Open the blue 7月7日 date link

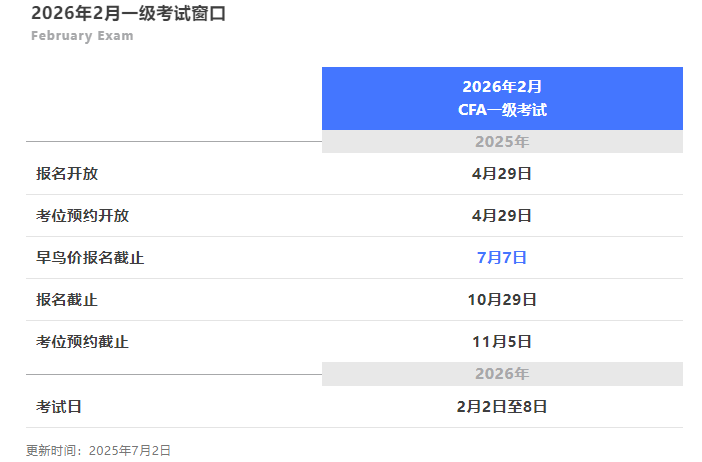tap(502, 258)
